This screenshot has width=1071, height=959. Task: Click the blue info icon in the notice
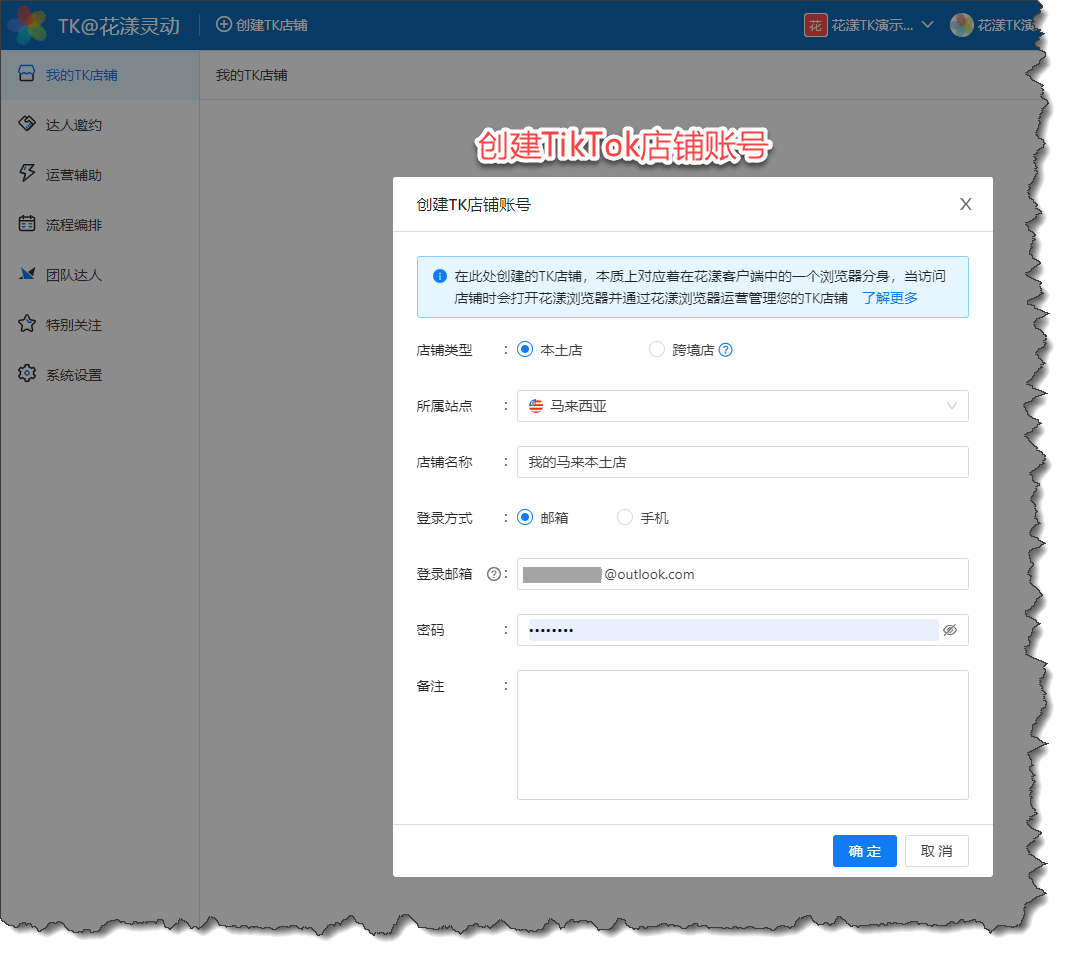440,276
